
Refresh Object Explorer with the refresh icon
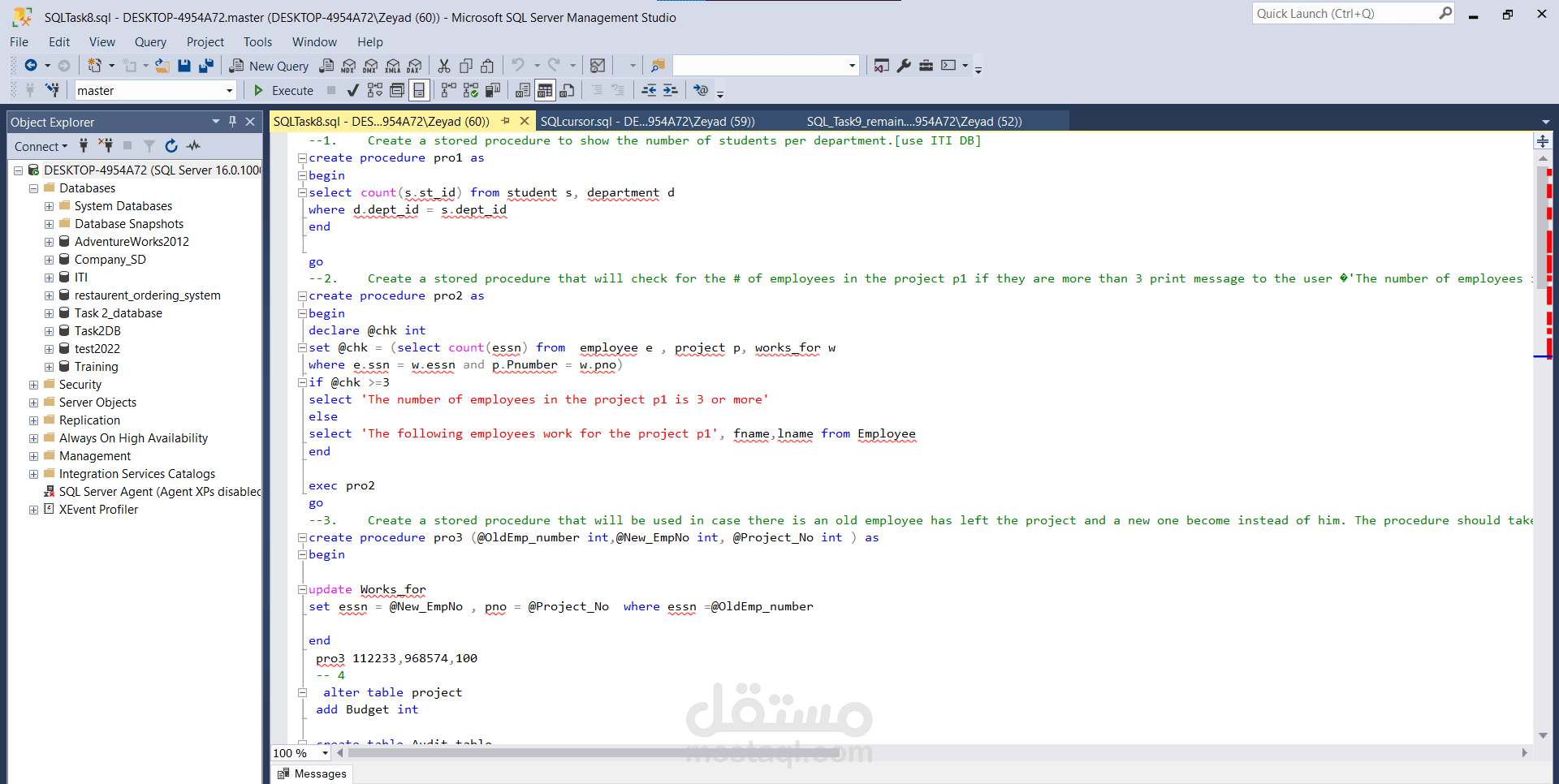pos(171,146)
